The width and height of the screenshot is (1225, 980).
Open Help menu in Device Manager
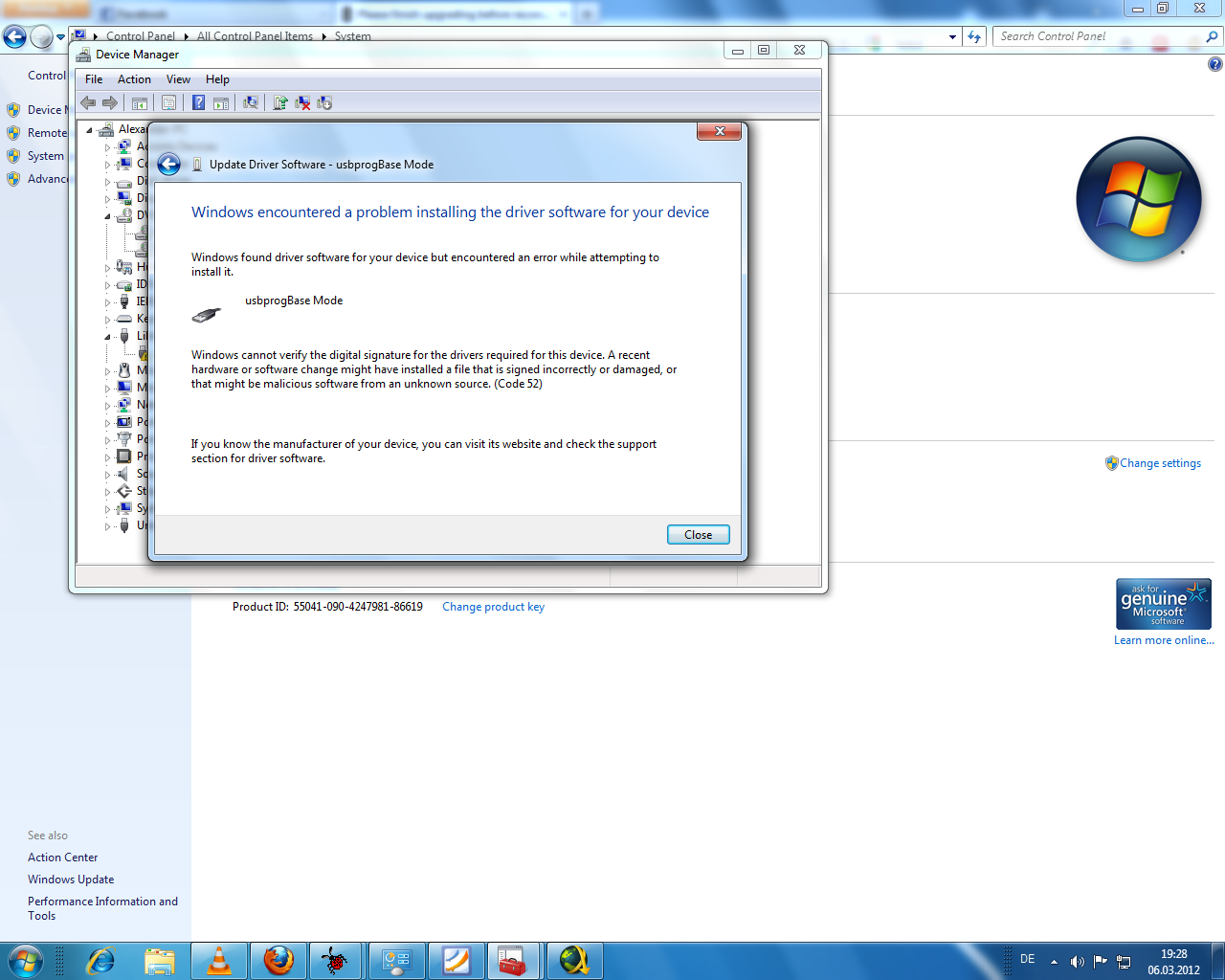tap(217, 79)
